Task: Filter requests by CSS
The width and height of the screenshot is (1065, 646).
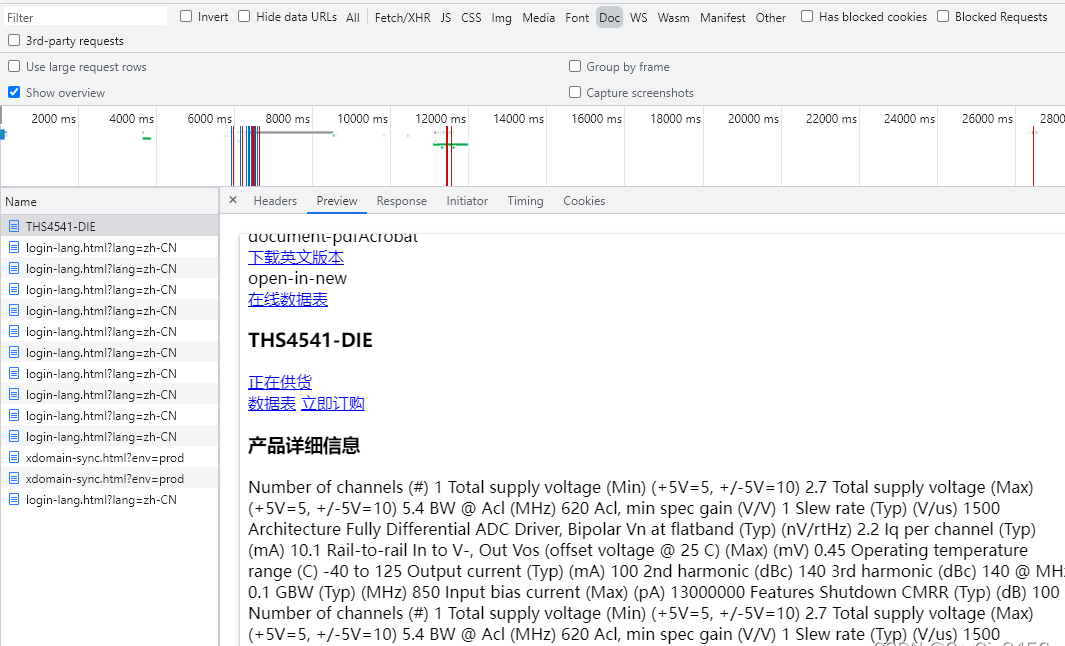Action: tap(471, 18)
